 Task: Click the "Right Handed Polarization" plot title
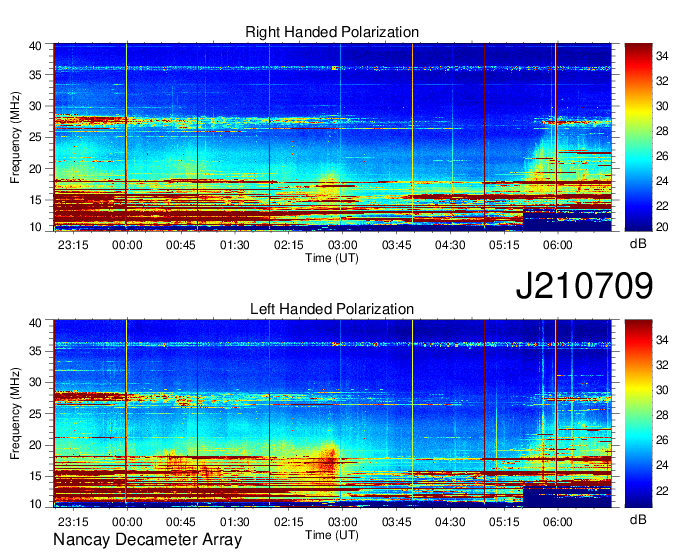tap(332, 32)
